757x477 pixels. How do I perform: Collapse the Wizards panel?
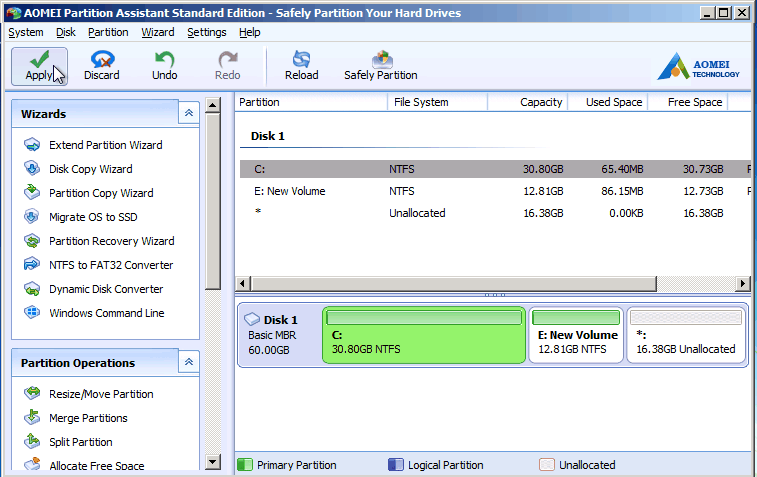pyautogui.click(x=189, y=113)
